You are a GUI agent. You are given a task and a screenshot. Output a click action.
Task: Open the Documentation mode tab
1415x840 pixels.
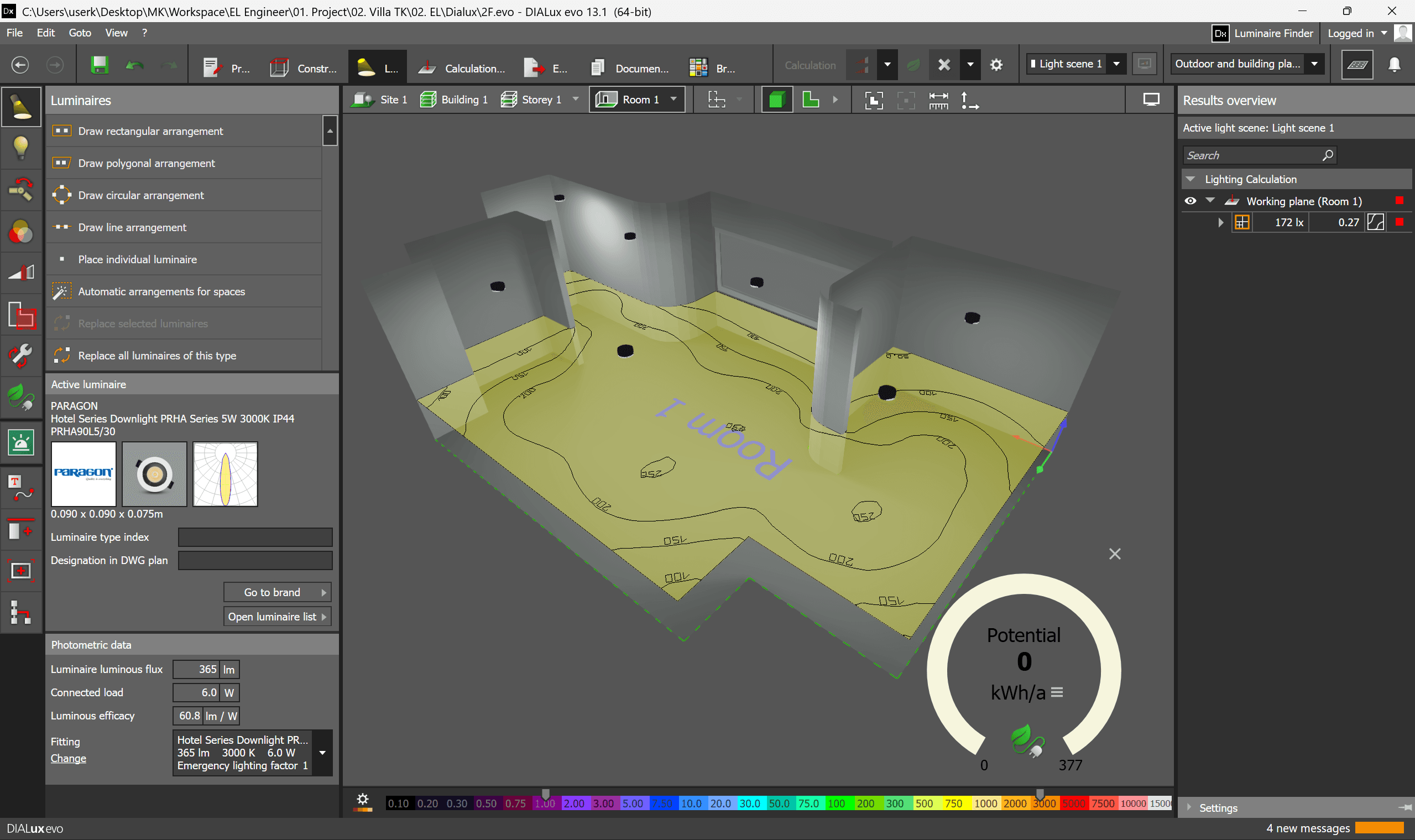pyautogui.click(x=629, y=67)
